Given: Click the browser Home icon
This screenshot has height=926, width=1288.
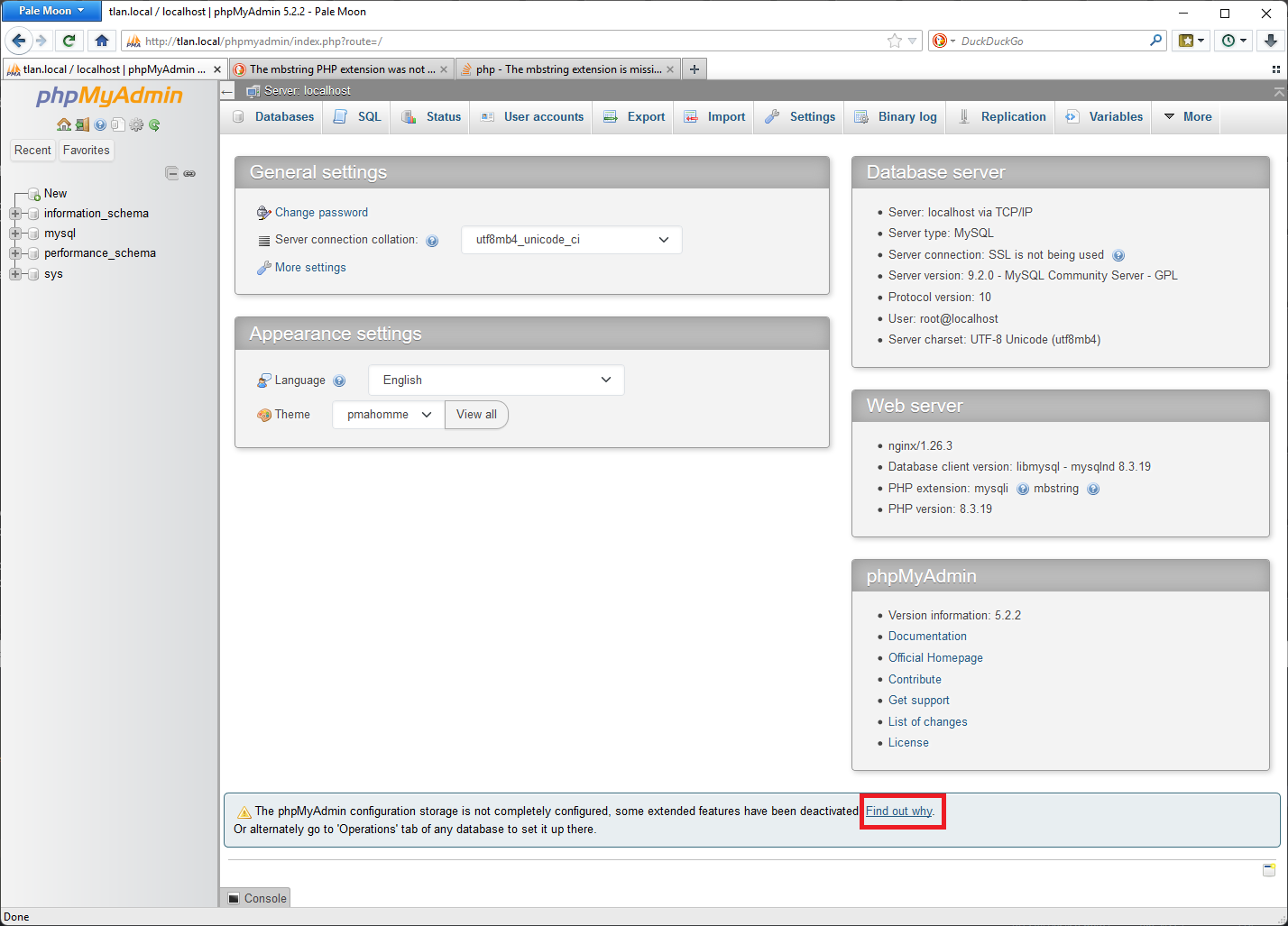Looking at the screenshot, I should click(101, 41).
